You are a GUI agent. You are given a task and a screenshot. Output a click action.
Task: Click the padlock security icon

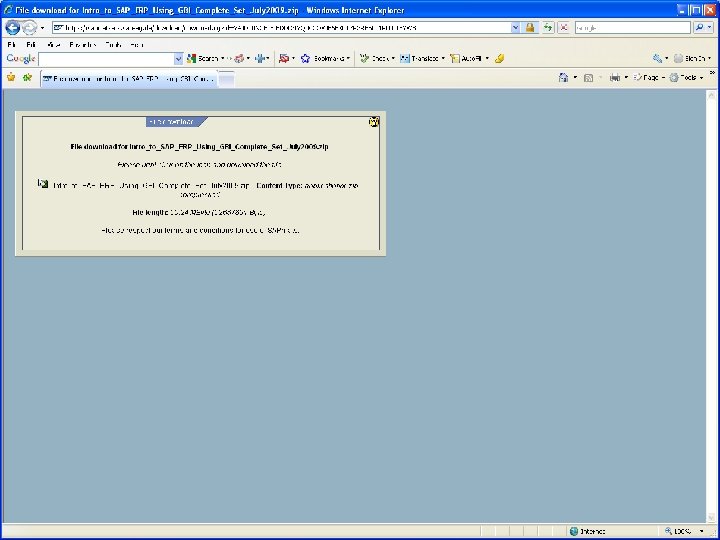(x=530, y=28)
